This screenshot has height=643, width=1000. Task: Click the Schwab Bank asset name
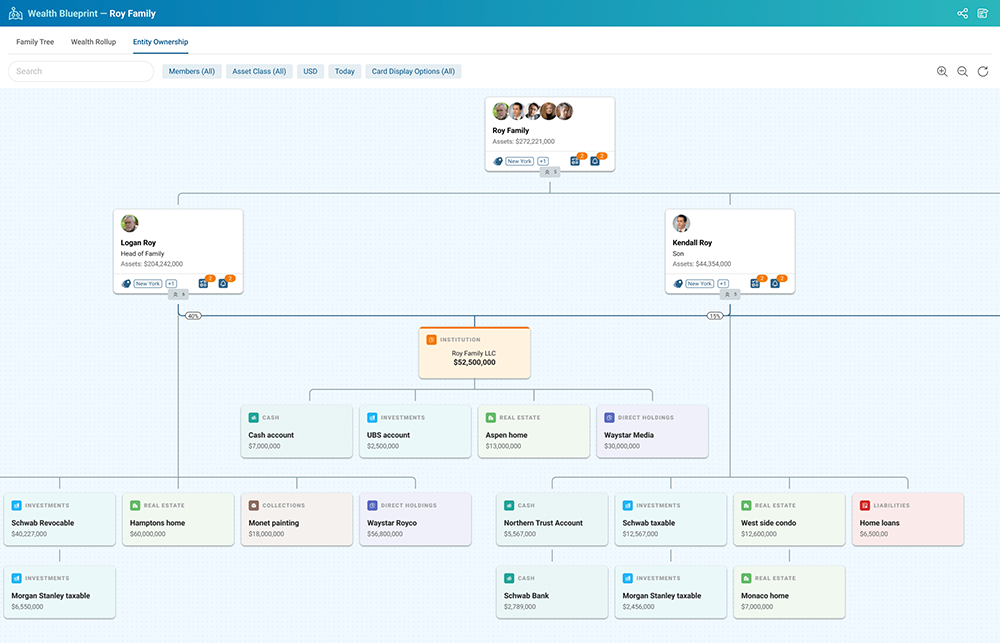(526, 596)
